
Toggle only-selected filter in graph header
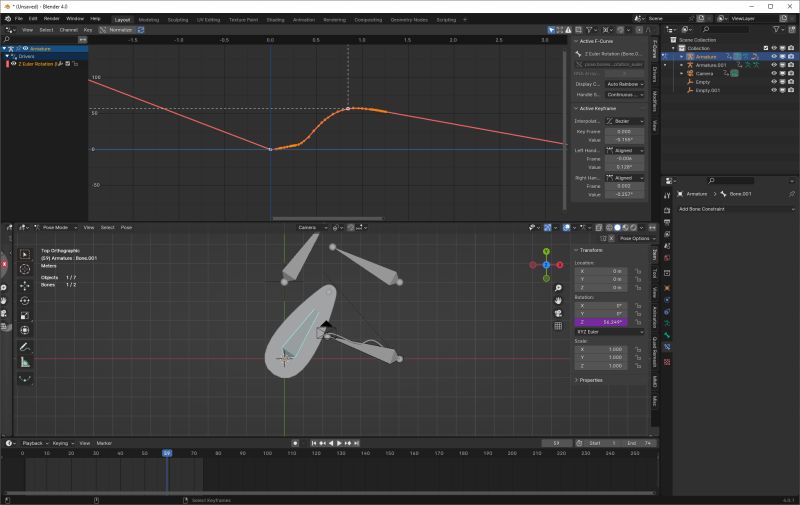pos(551,30)
